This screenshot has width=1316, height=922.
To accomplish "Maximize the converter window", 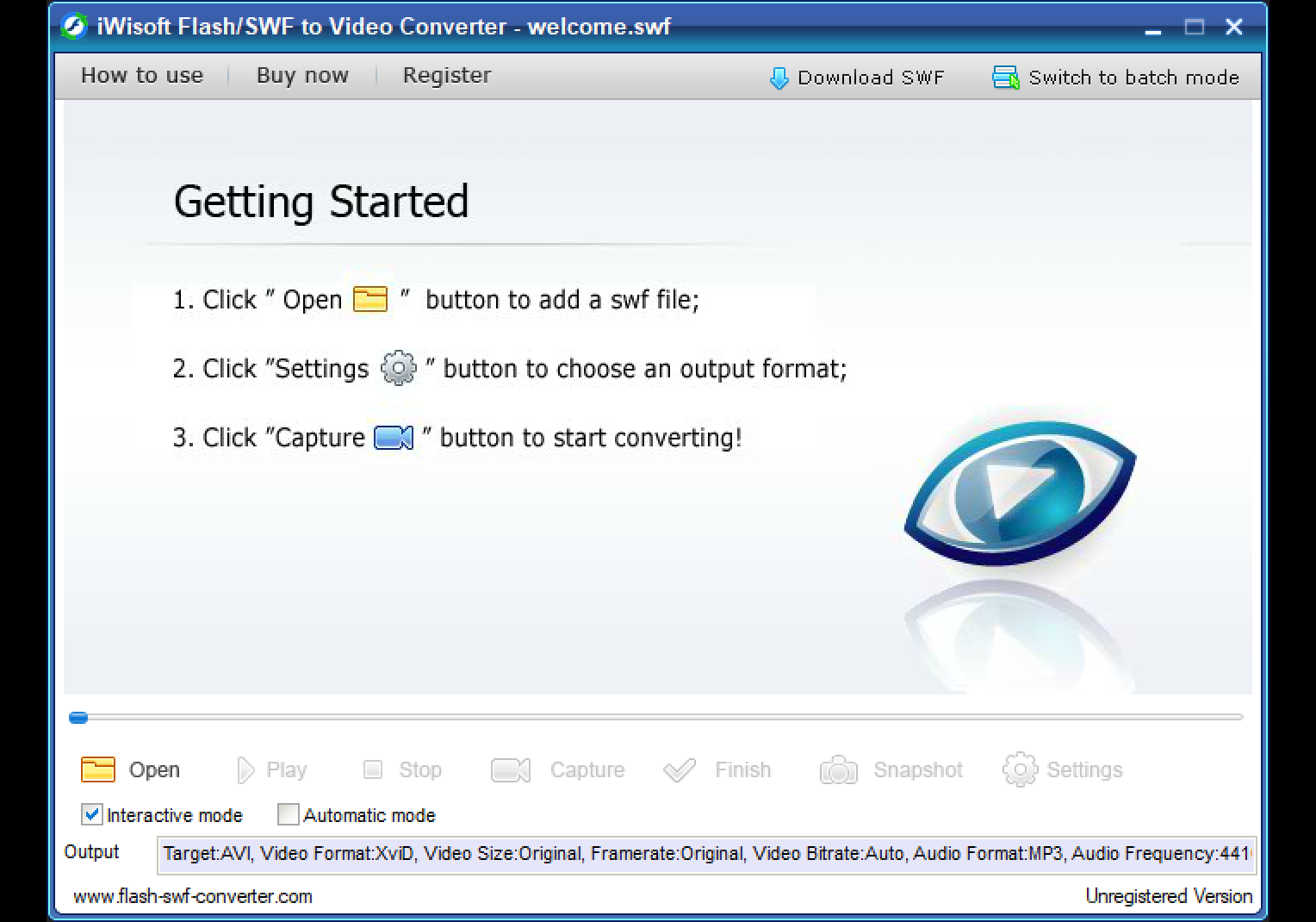I will tap(1194, 28).
